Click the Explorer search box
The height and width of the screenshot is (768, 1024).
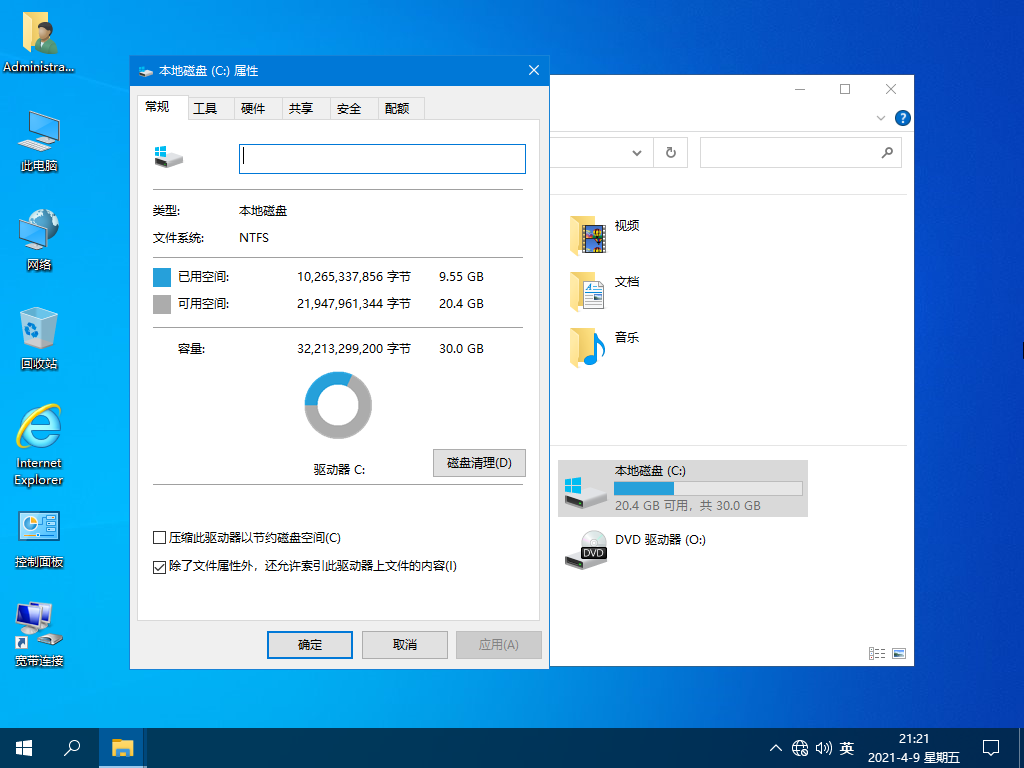point(801,153)
